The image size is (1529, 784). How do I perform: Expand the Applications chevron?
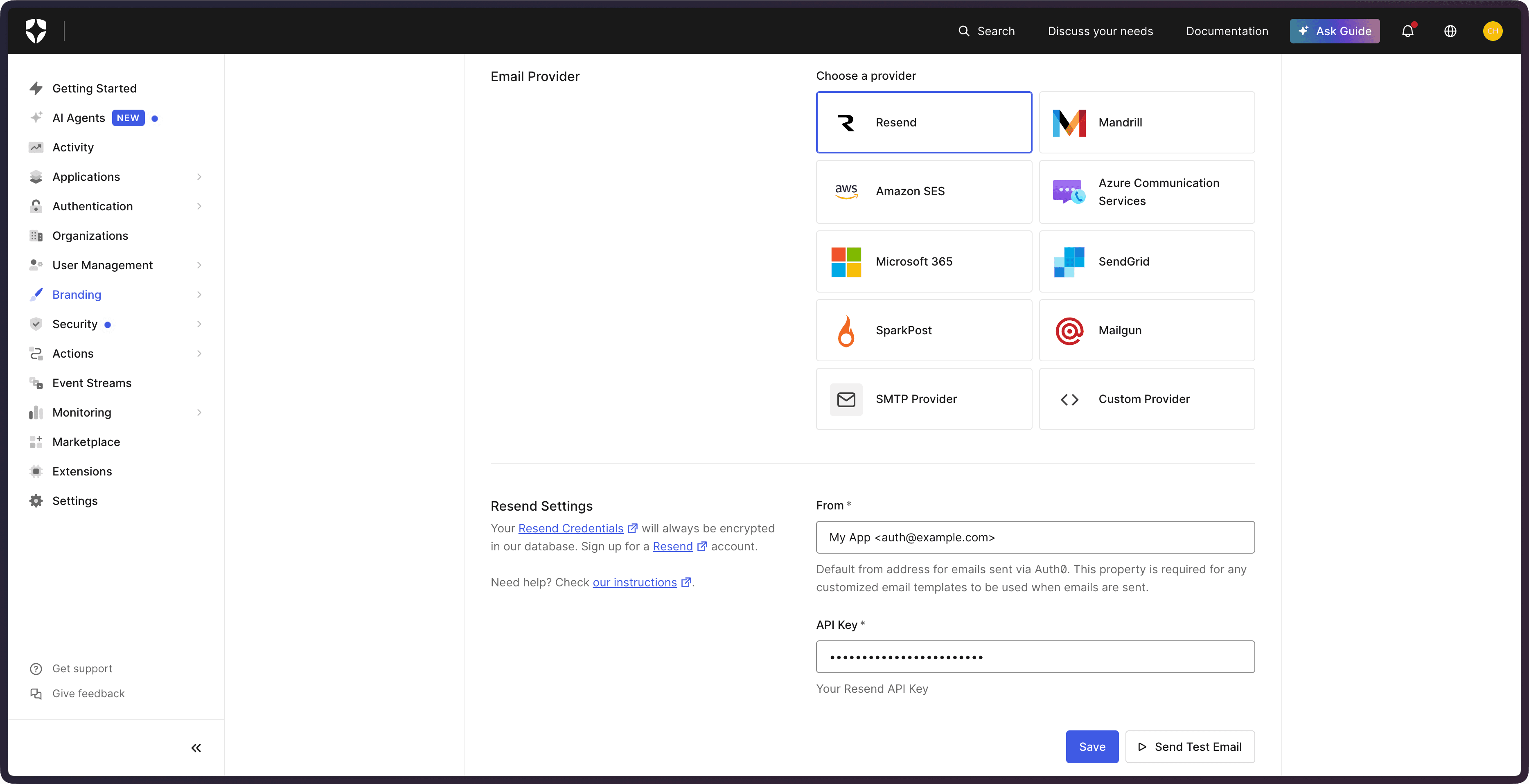pos(199,177)
